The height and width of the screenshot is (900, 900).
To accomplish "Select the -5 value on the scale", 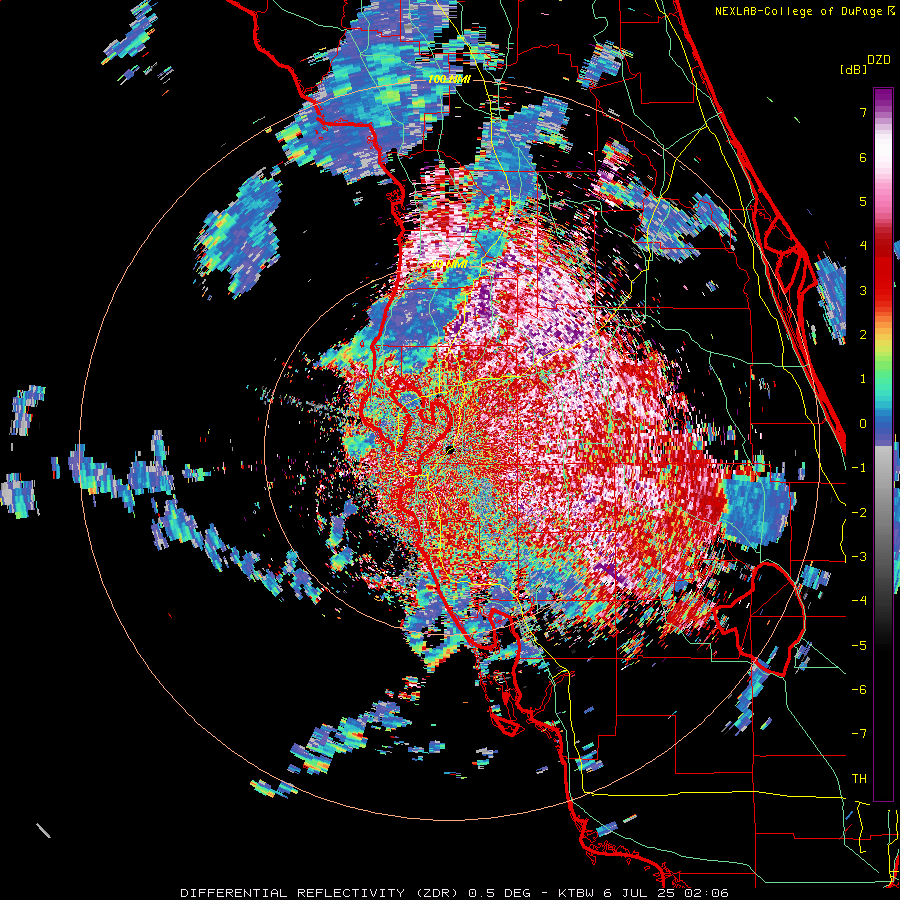I will click(859, 646).
